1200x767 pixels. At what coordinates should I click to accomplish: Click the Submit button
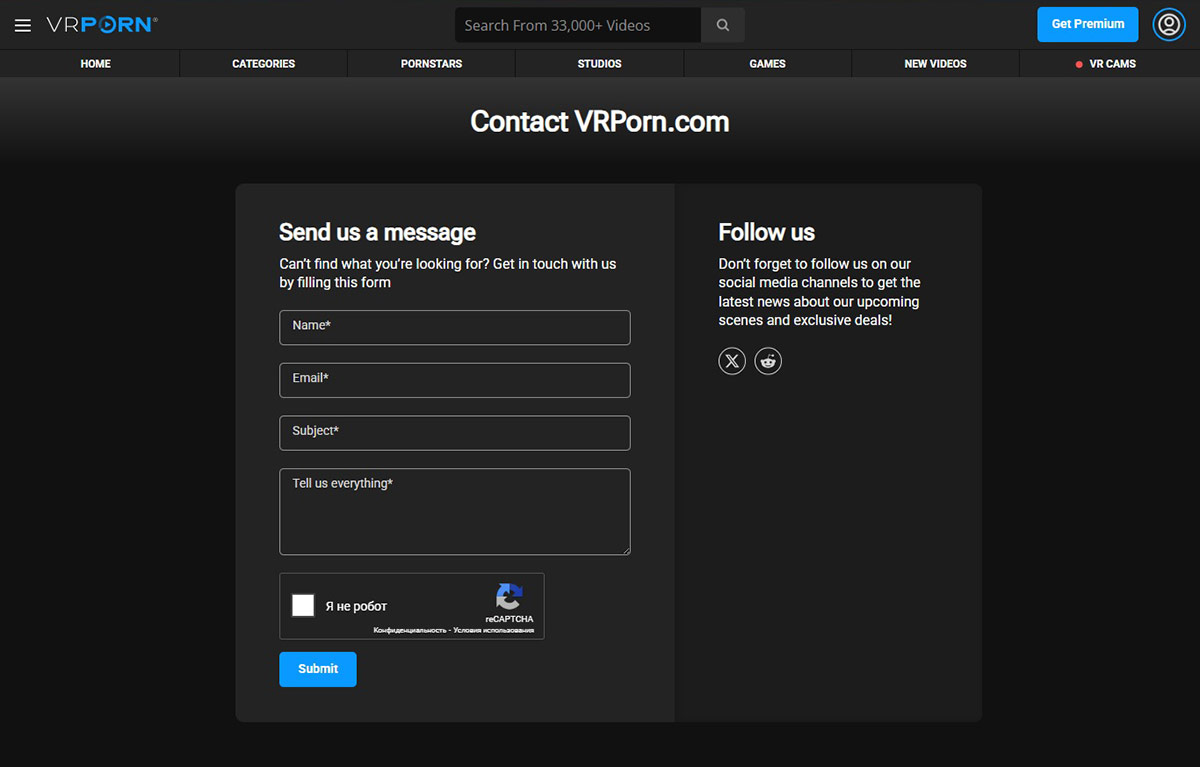tap(318, 669)
